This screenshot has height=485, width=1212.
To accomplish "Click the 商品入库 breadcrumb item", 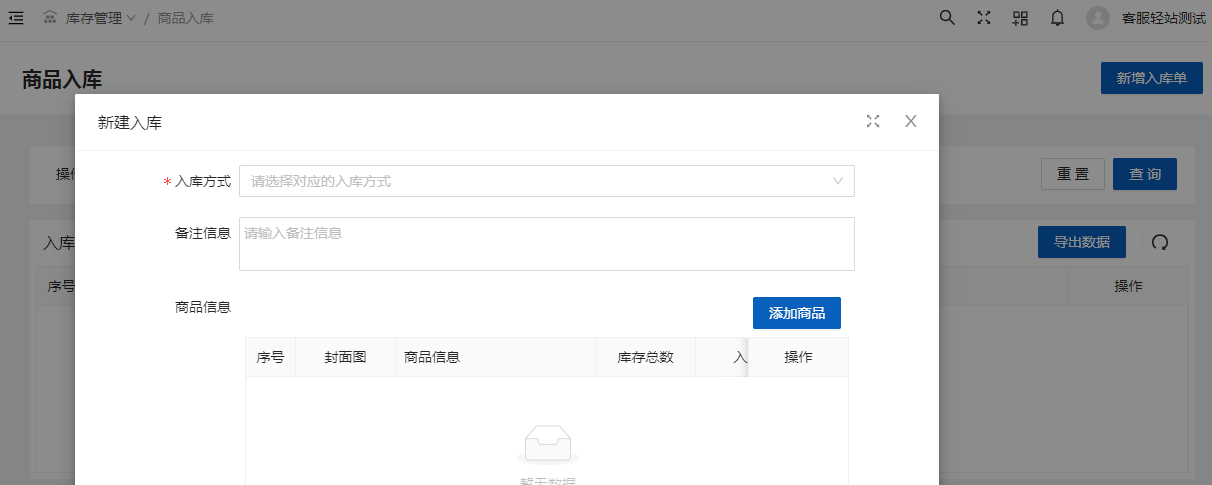I will tap(185, 18).
